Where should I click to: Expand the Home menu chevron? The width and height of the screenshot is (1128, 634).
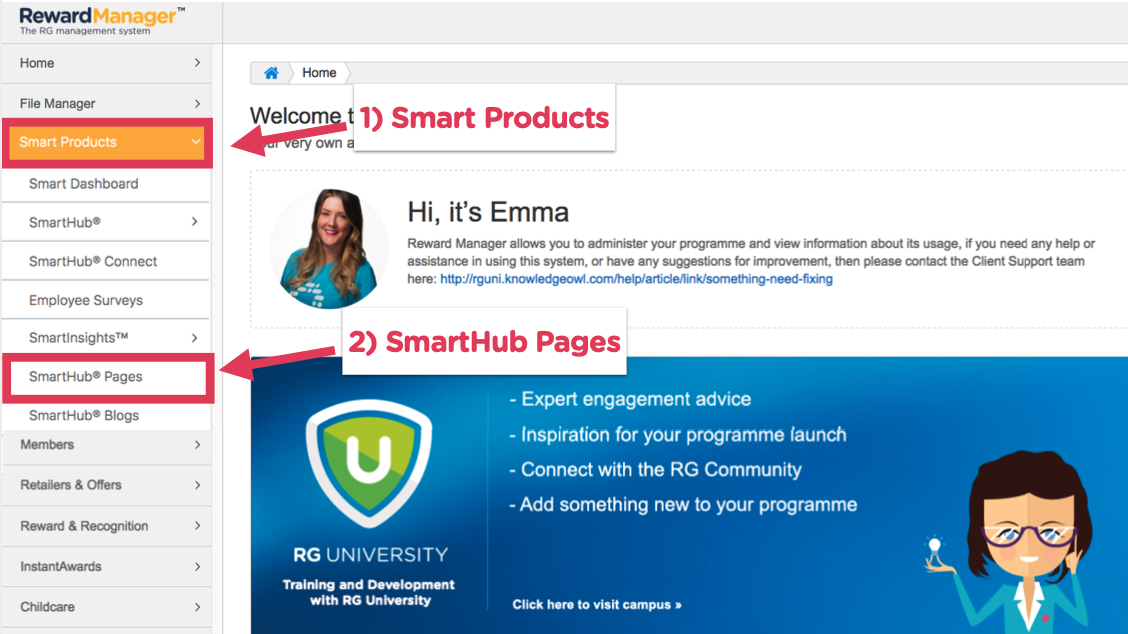click(197, 63)
